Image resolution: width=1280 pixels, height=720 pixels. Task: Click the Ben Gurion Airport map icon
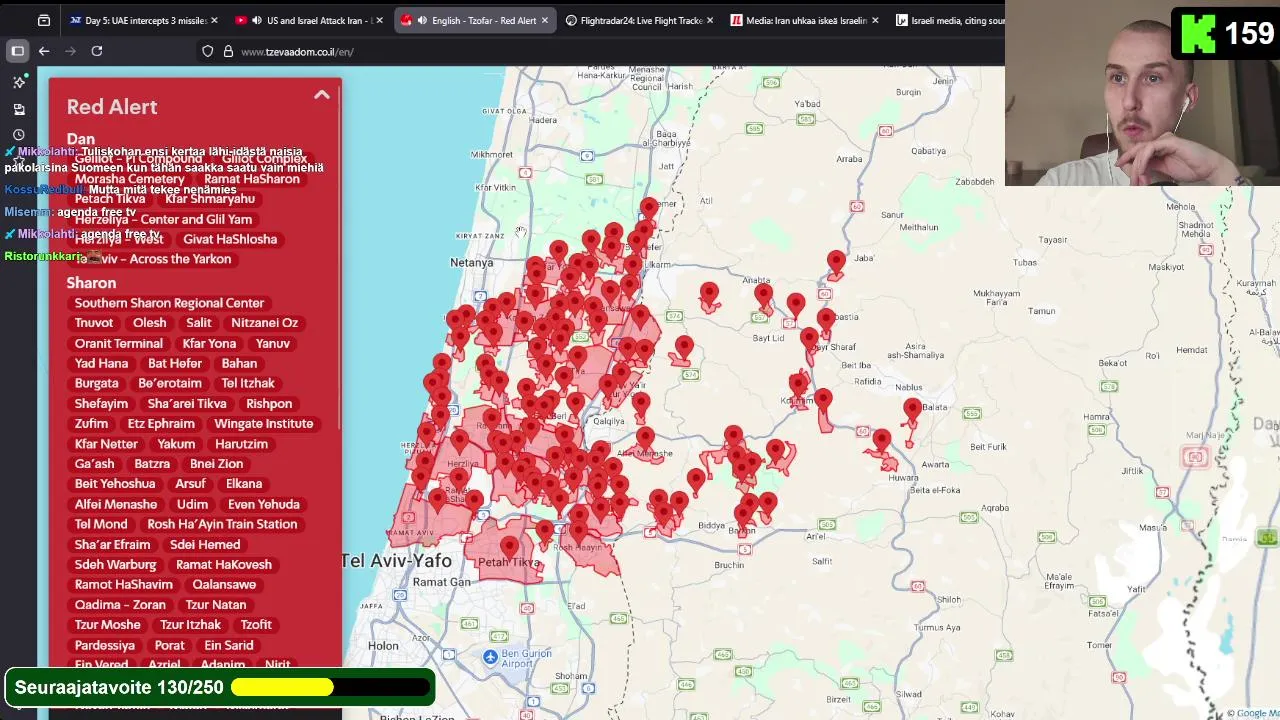(x=490, y=657)
